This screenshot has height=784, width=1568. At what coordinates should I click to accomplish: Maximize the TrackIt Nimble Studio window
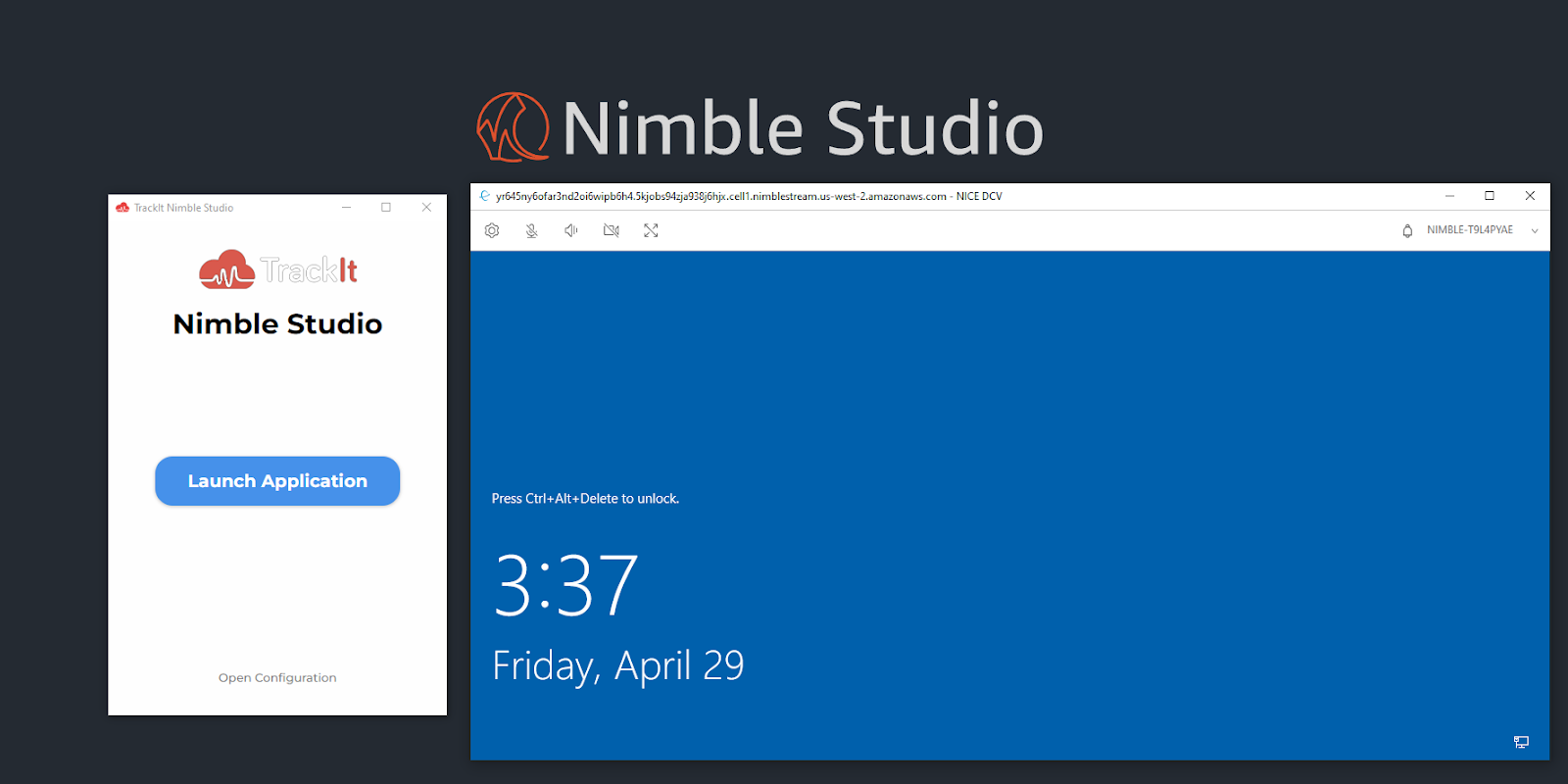pyautogui.click(x=386, y=208)
